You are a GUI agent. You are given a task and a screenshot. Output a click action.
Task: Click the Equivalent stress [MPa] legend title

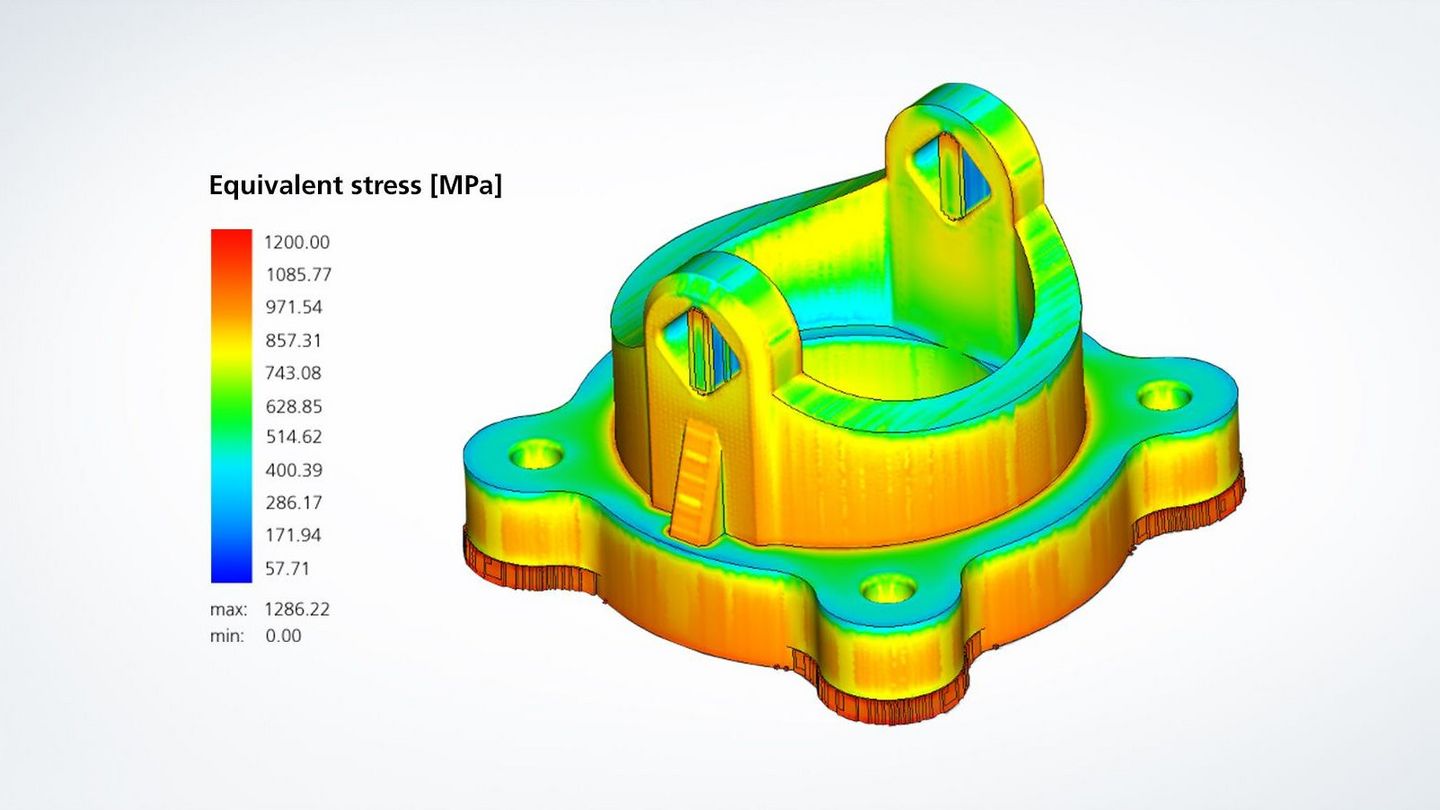tap(355, 185)
